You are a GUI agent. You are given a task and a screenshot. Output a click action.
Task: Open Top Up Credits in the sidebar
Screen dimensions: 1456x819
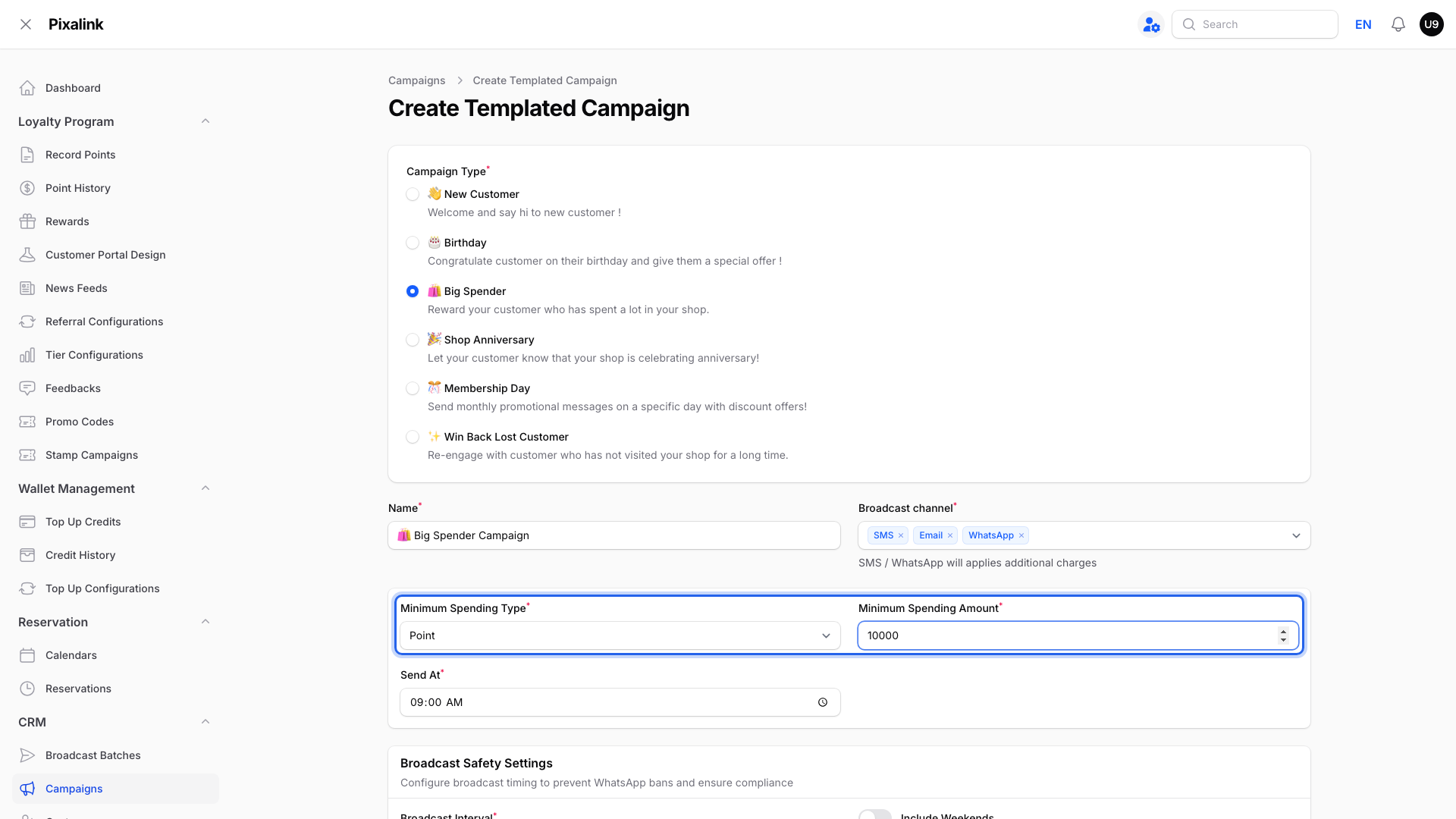(x=115, y=522)
